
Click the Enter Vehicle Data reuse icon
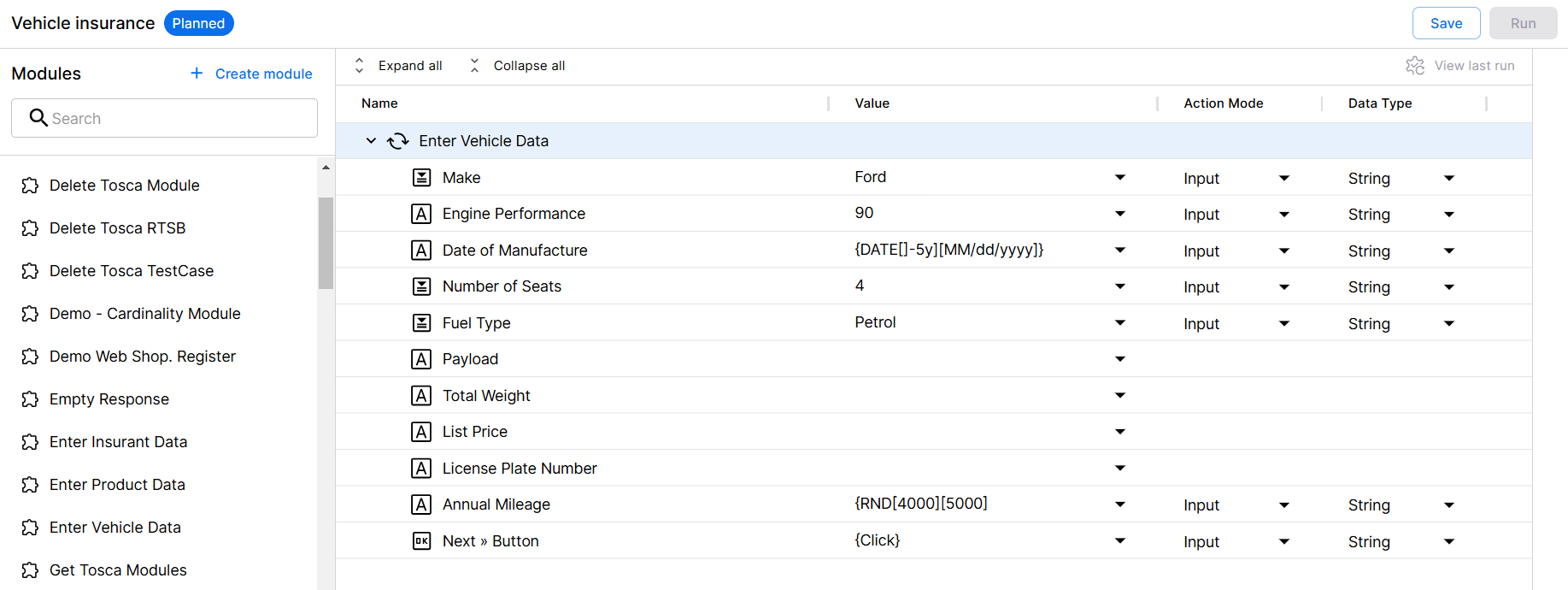pyautogui.click(x=398, y=141)
